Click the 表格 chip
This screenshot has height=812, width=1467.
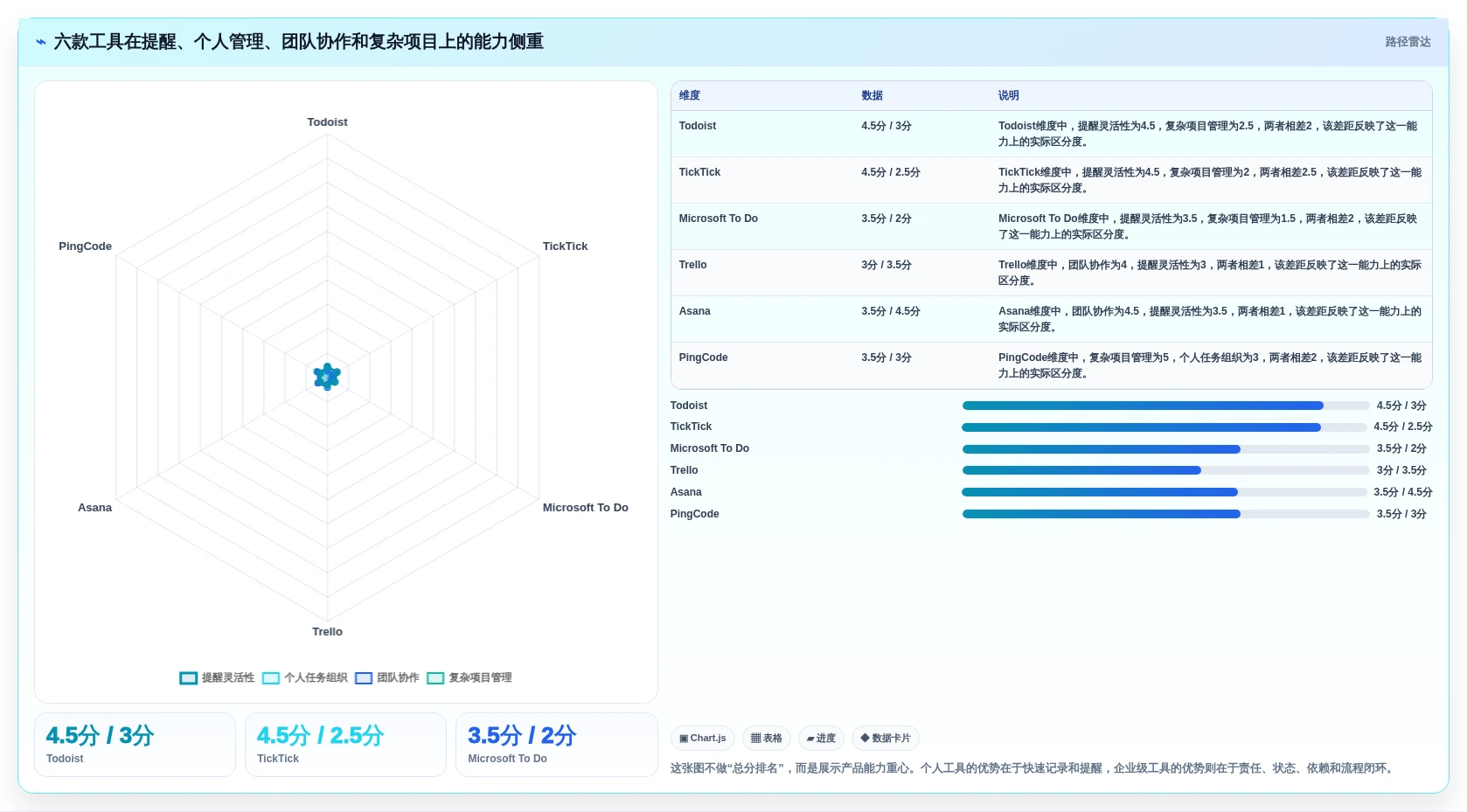coord(767,739)
